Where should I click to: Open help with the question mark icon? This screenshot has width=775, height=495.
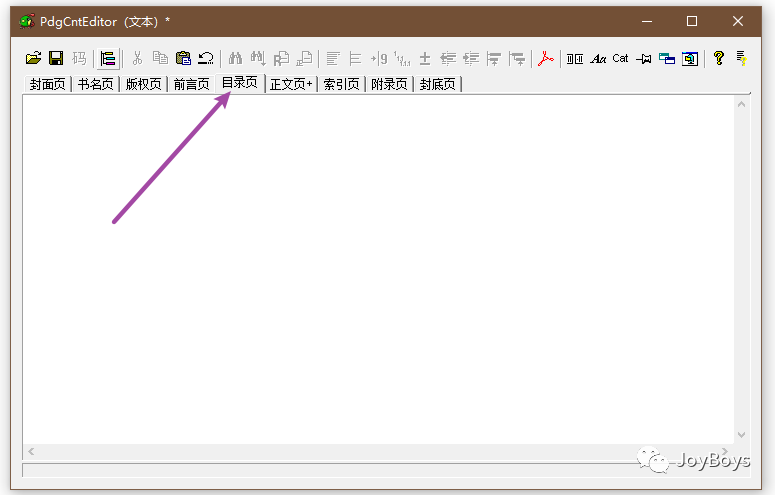pyautogui.click(x=719, y=58)
